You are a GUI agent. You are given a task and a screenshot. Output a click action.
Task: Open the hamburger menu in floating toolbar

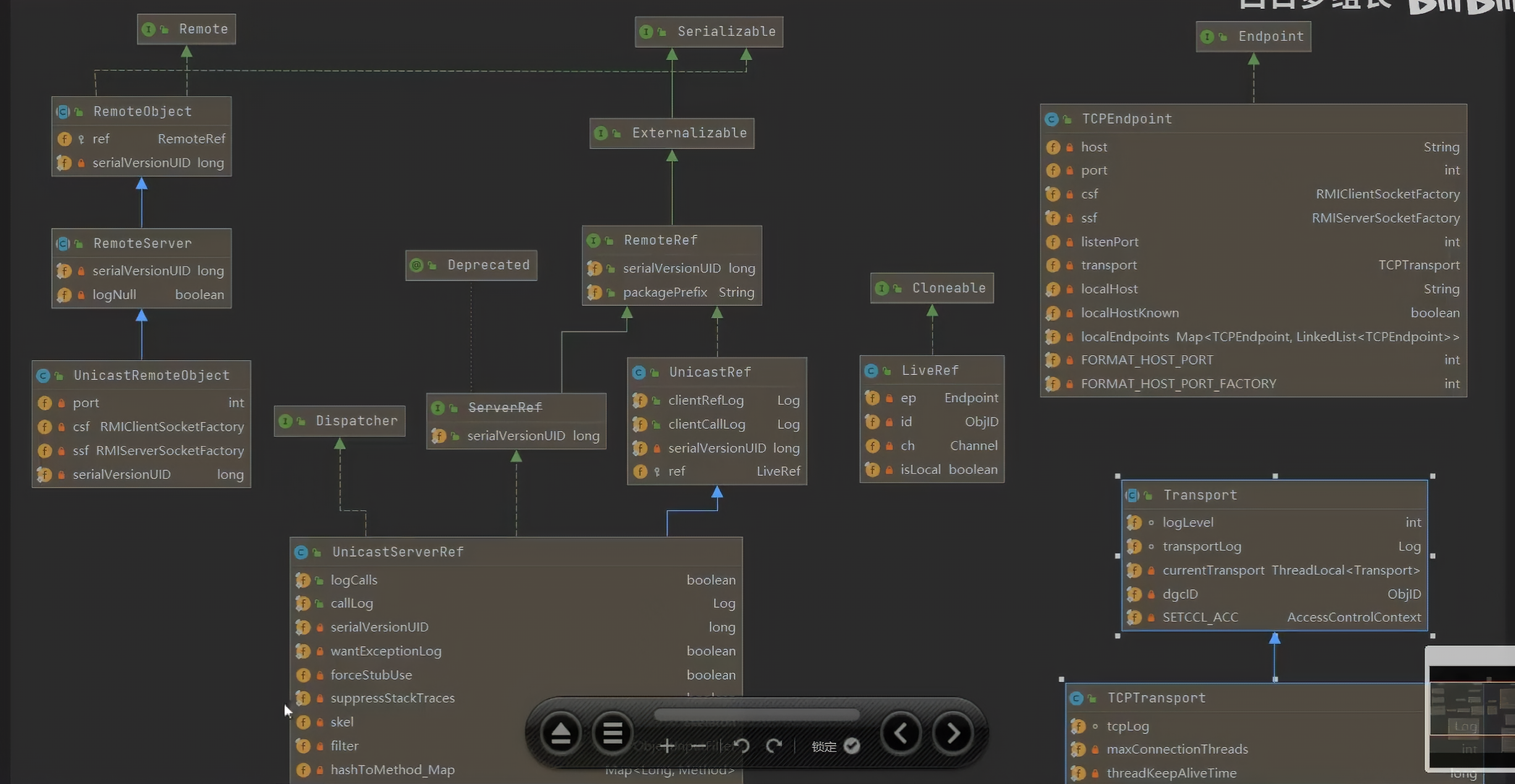tap(612, 733)
